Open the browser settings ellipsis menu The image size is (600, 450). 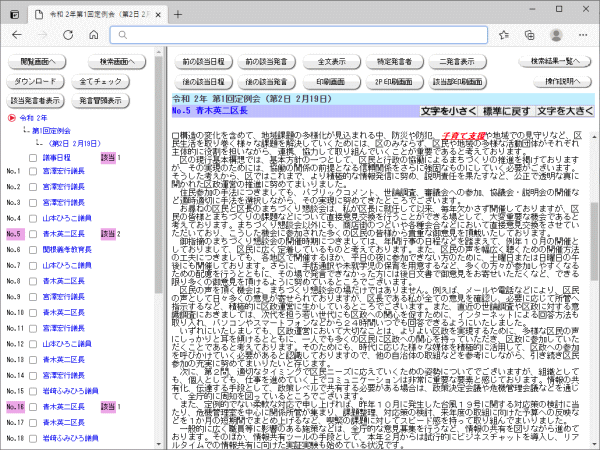point(583,35)
